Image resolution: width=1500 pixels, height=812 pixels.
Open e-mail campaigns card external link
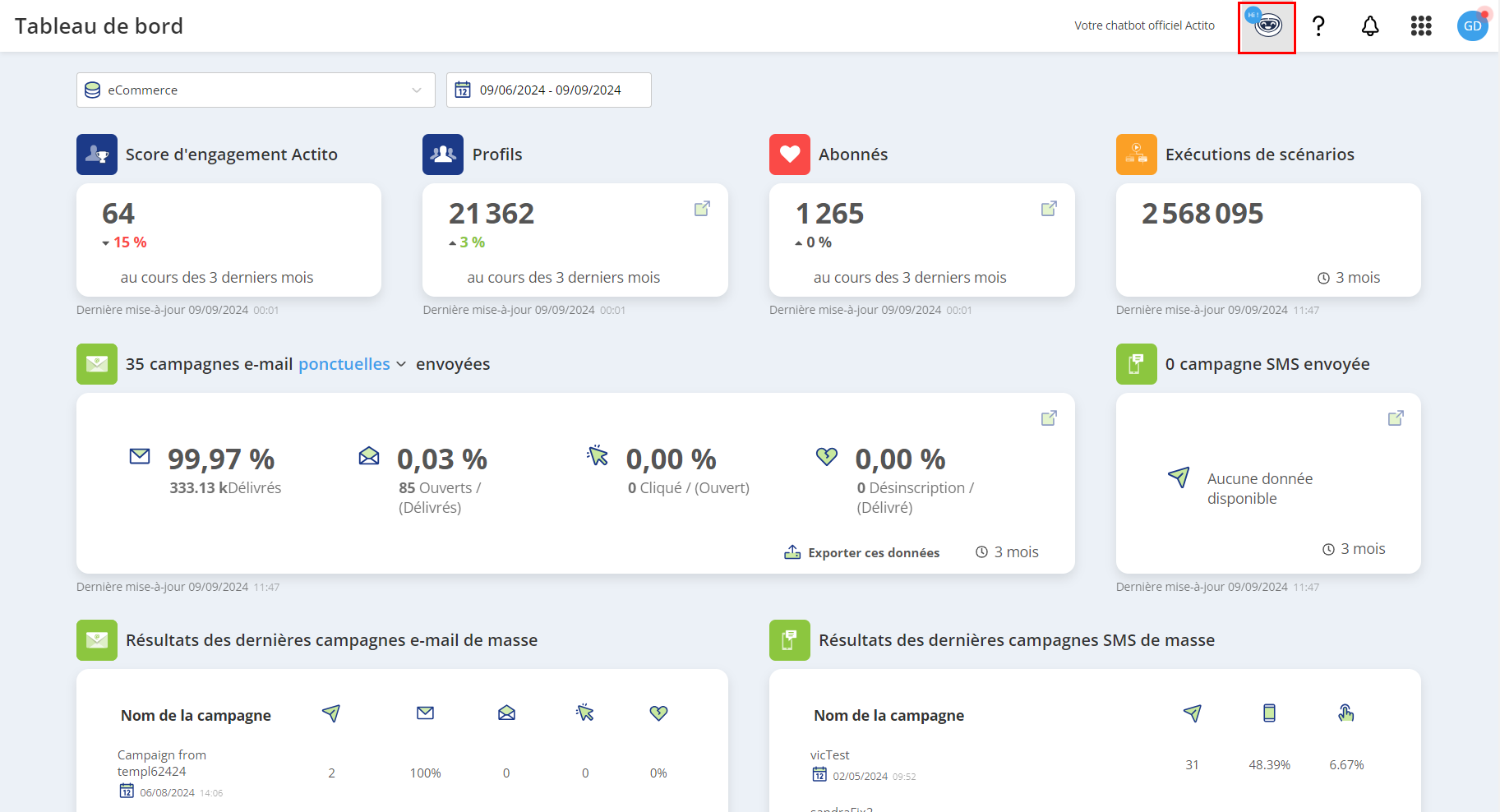click(x=1049, y=418)
